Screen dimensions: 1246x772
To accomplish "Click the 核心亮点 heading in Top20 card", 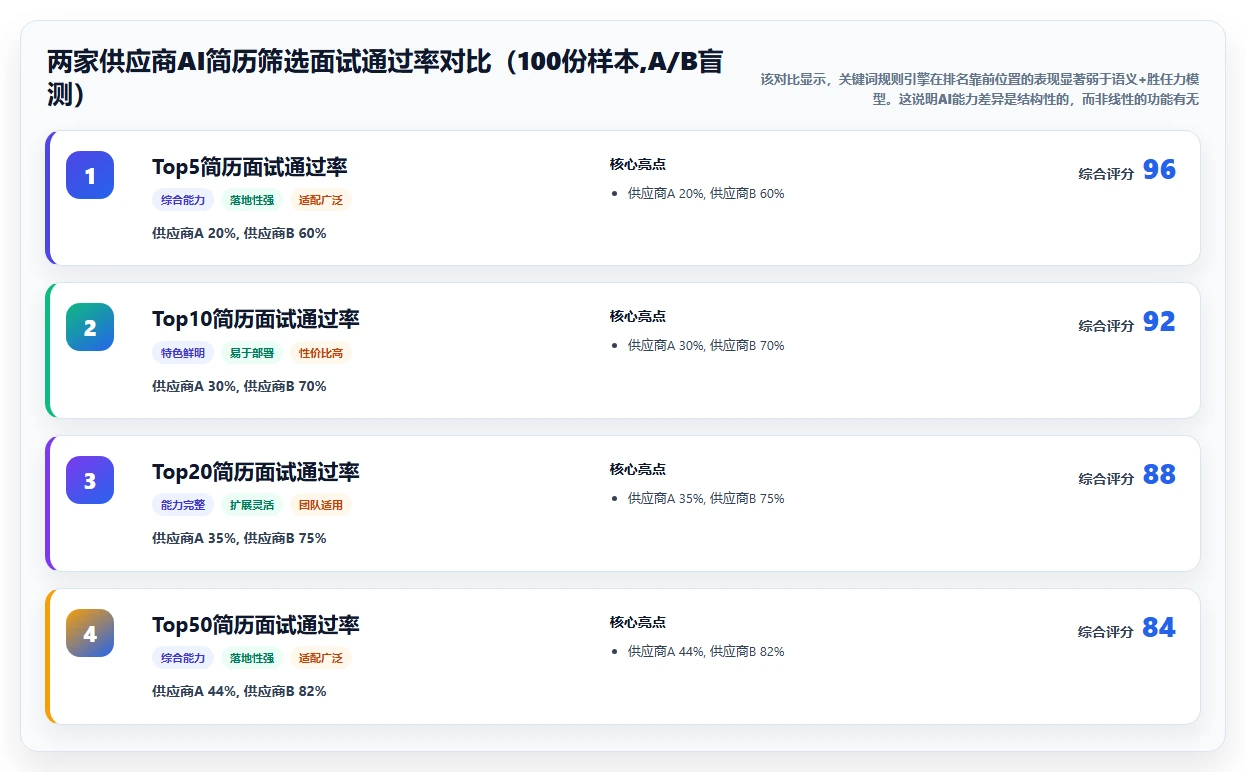I will point(638,469).
